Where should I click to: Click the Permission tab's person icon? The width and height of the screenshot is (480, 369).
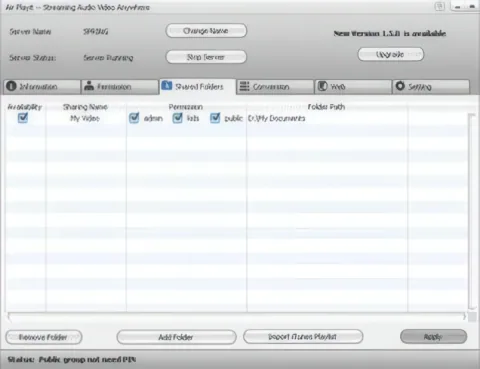(89, 86)
